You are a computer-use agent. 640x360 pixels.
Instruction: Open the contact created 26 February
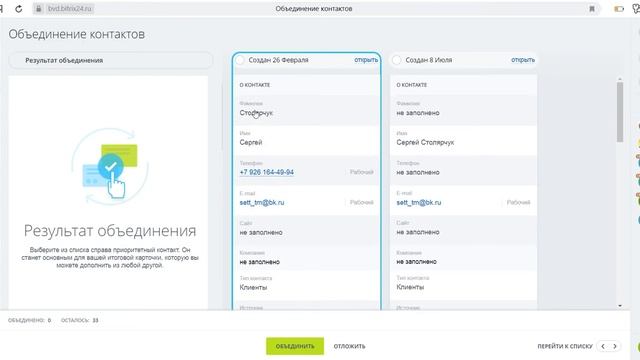(x=366, y=60)
